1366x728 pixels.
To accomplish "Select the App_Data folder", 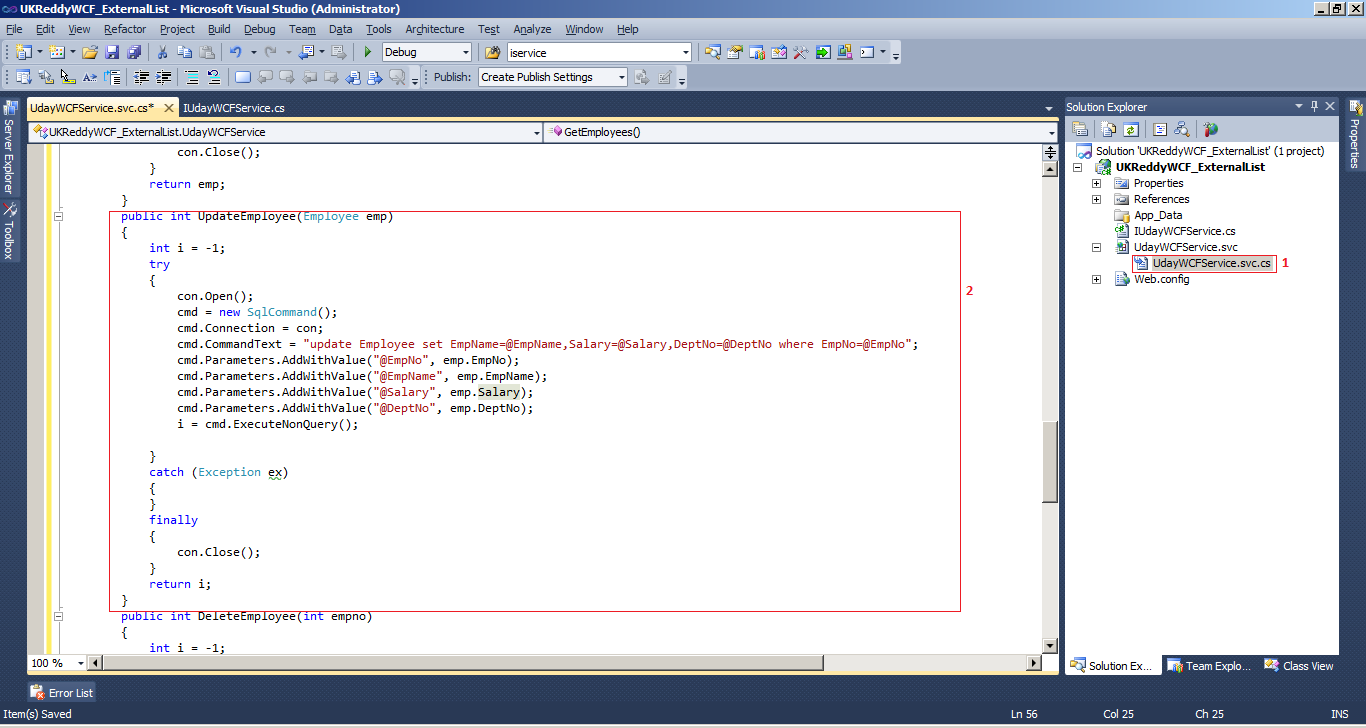I will tap(1157, 215).
